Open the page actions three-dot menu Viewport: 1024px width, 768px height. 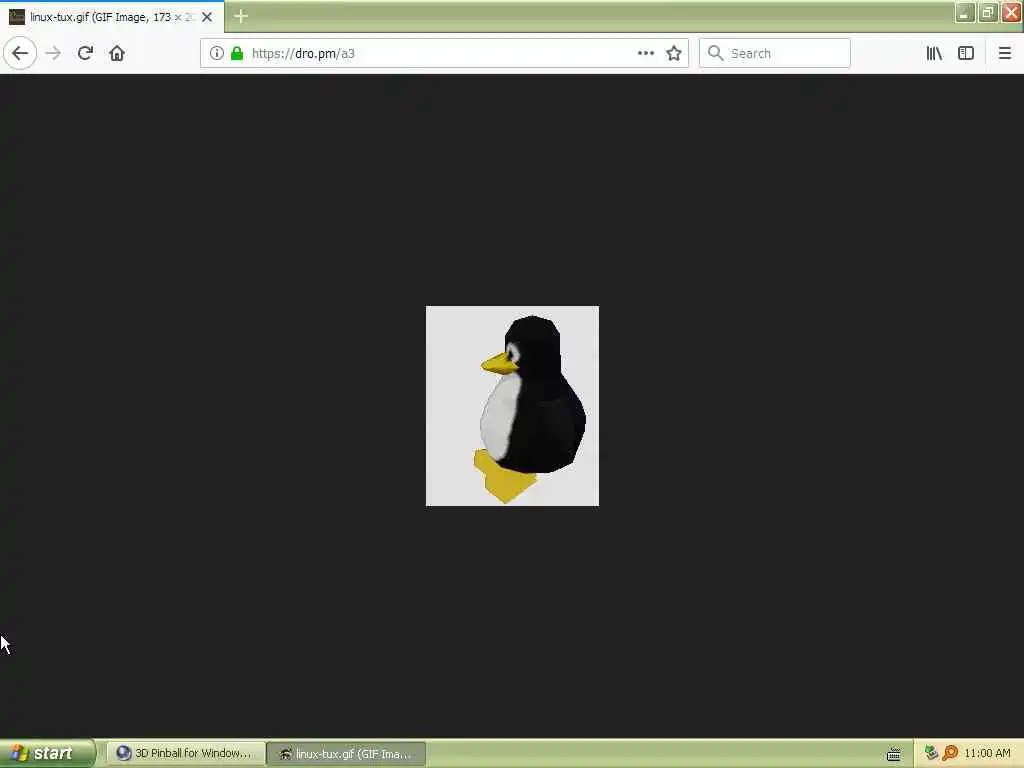click(646, 54)
